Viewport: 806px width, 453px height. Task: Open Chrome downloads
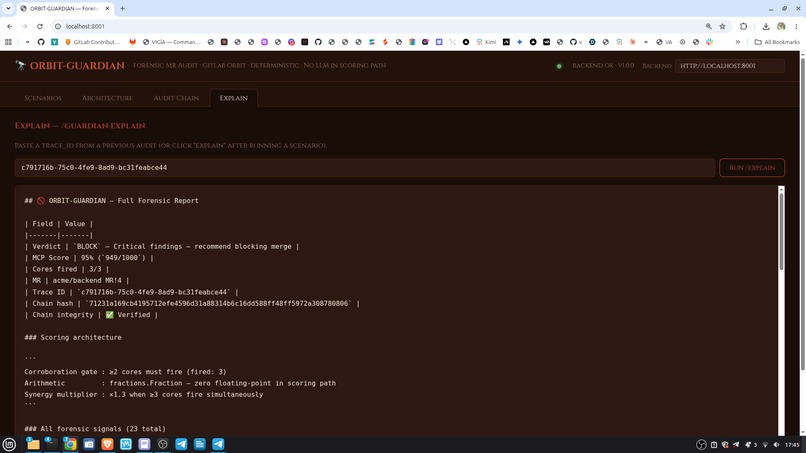(766, 26)
